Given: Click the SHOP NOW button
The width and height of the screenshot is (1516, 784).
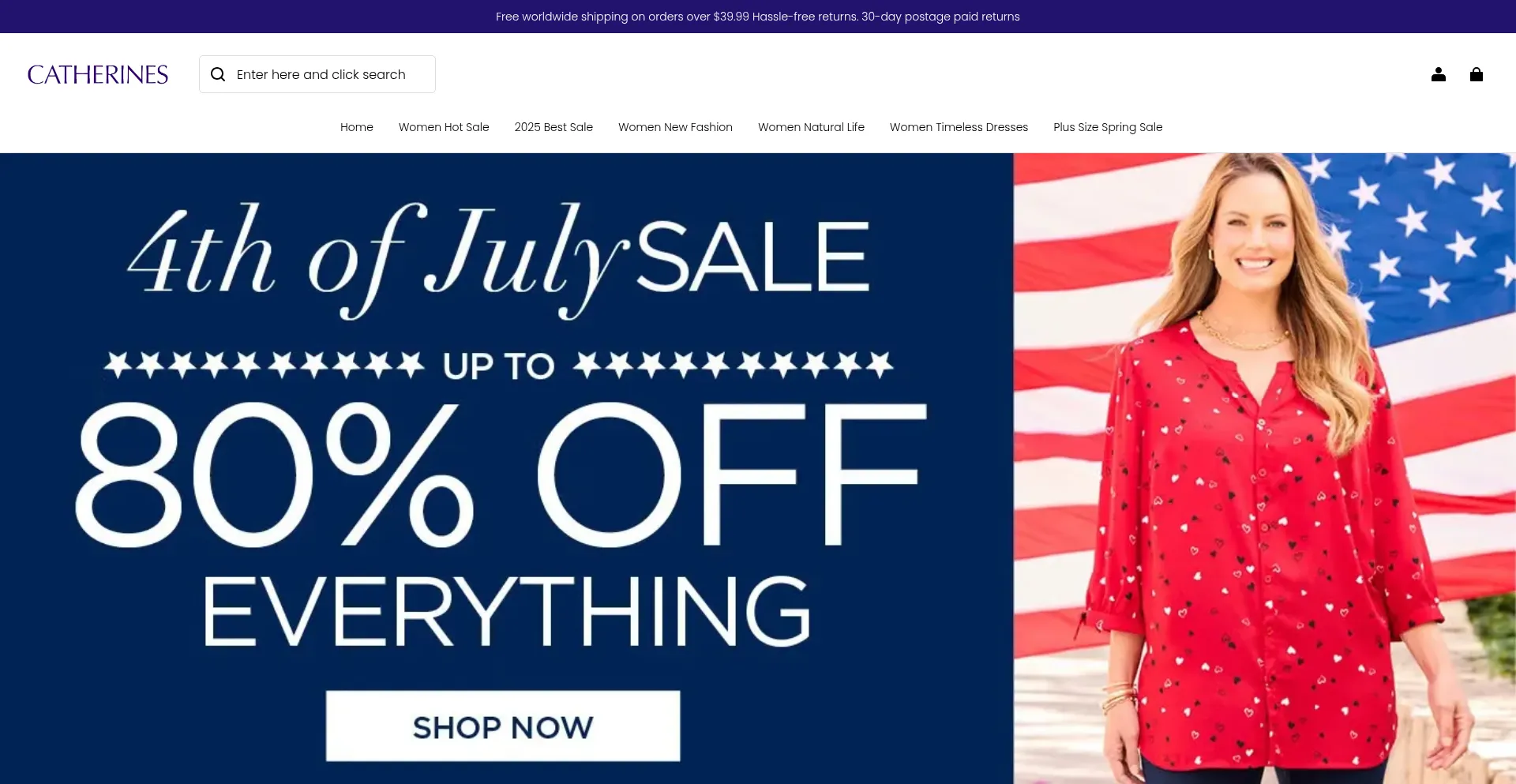Looking at the screenshot, I should 503,726.
